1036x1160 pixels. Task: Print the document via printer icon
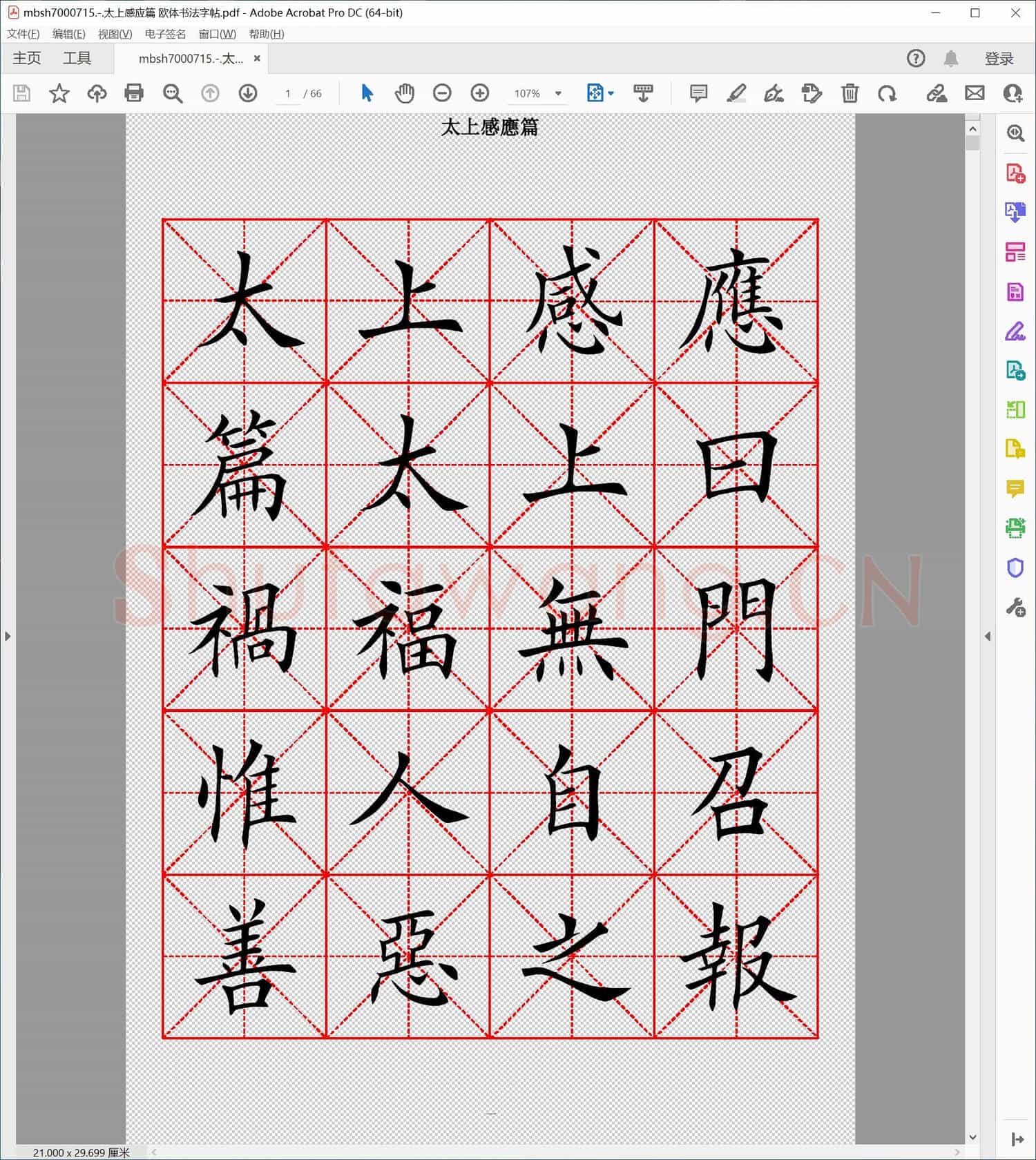tap(134, 93)
